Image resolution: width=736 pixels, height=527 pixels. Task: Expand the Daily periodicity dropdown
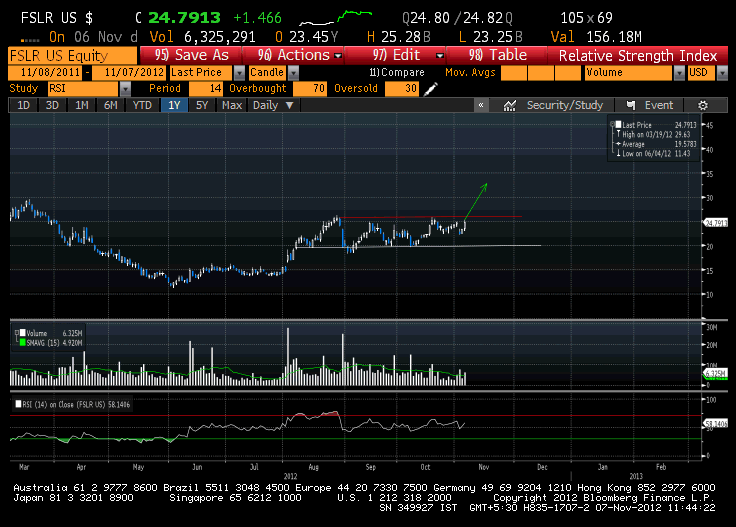tap(289, 106)
